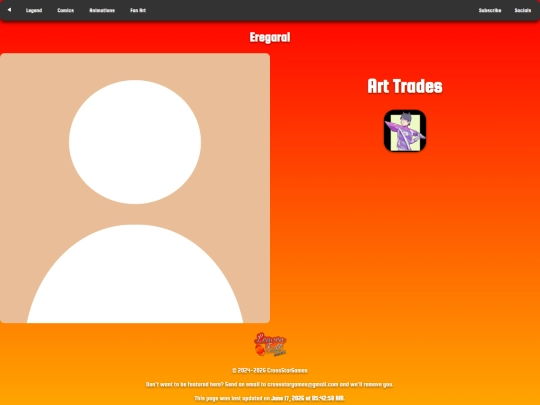Open the purple character art trade thumbnail
The image size is (540, 405).
(405, 131)
